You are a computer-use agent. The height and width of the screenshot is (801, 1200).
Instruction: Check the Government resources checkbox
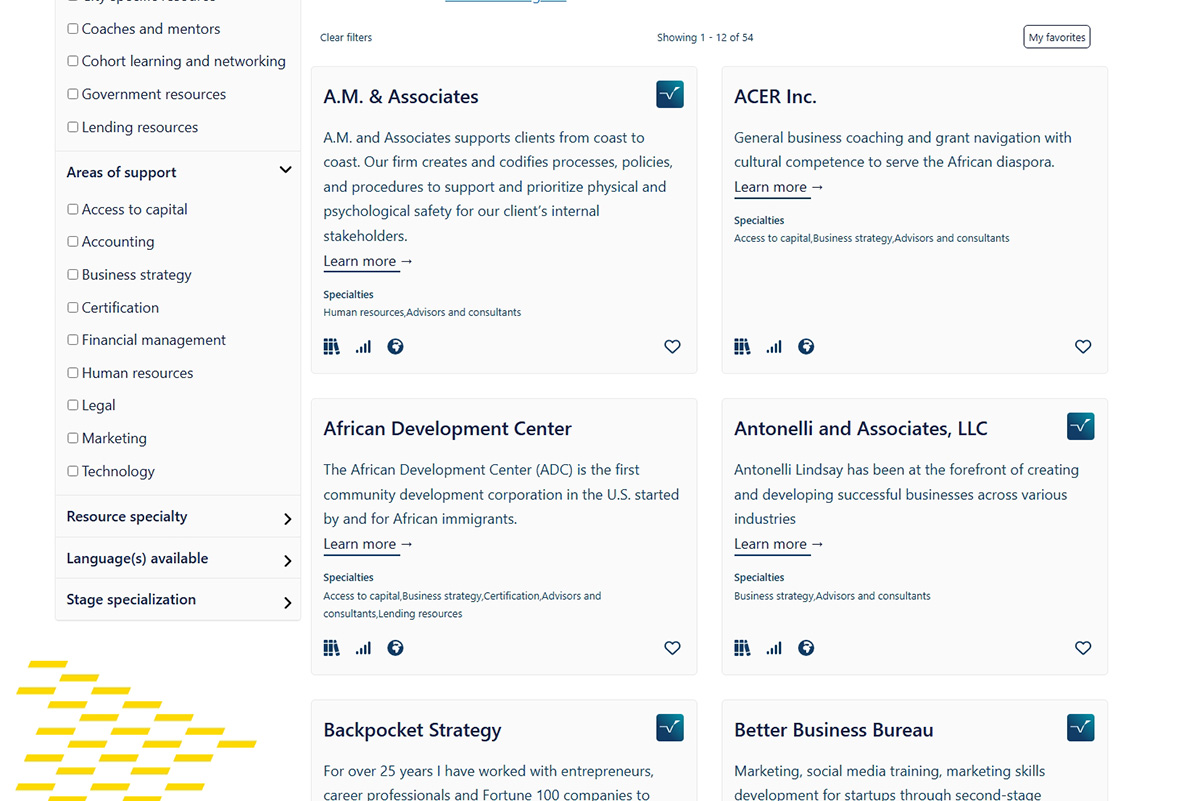(x=72, y=93)
